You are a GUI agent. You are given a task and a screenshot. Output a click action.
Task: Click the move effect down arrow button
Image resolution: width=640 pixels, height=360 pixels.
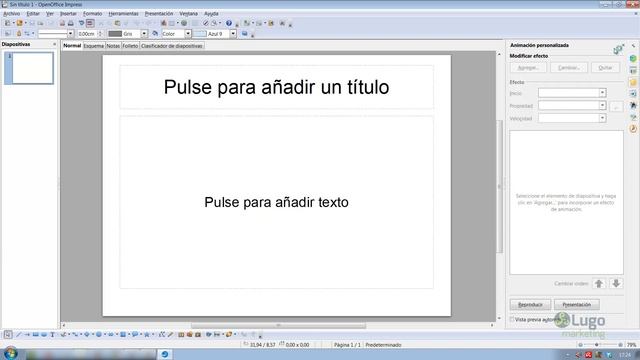click(x=616, y=283)
